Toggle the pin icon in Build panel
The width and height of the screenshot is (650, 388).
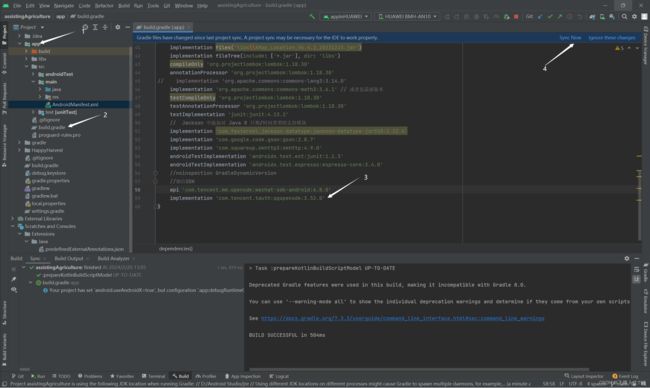pos(14,279)
